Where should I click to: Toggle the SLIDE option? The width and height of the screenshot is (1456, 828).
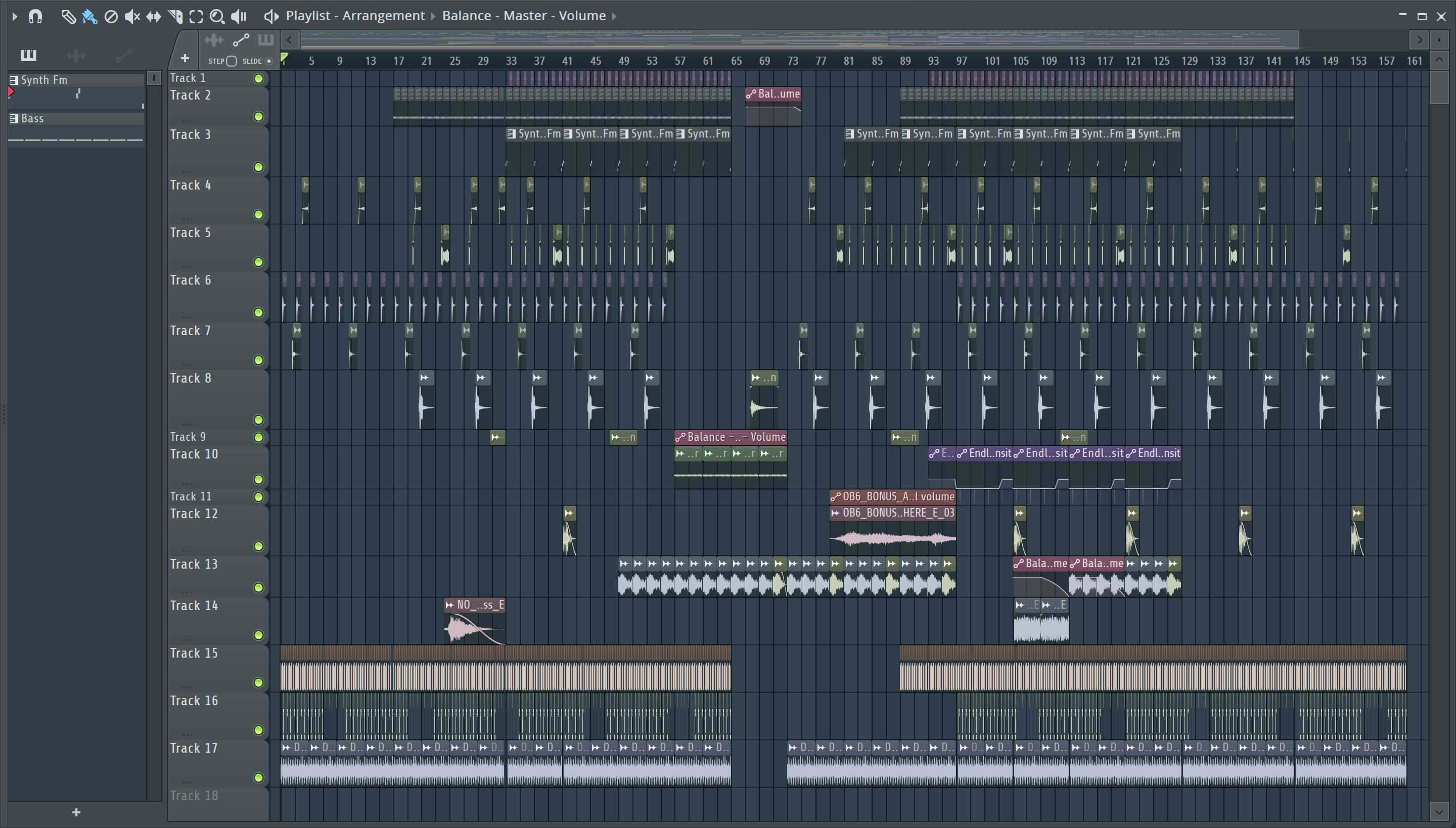(269, 61)
